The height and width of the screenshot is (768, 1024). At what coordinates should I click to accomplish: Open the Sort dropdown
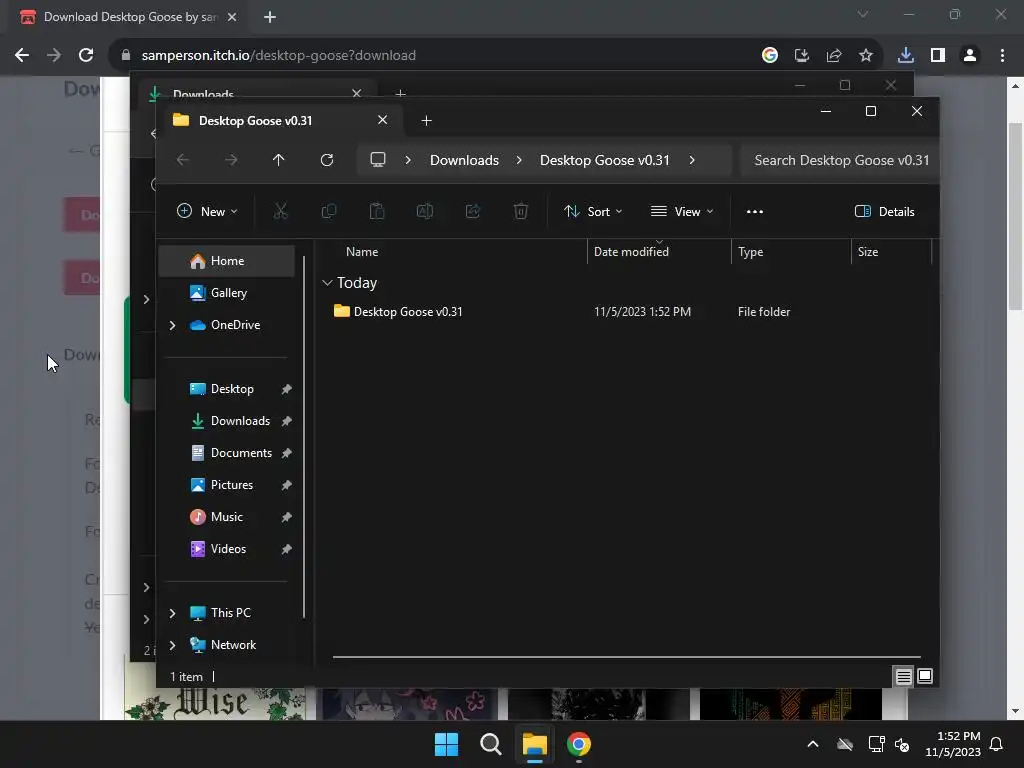(x=593, y=212)
